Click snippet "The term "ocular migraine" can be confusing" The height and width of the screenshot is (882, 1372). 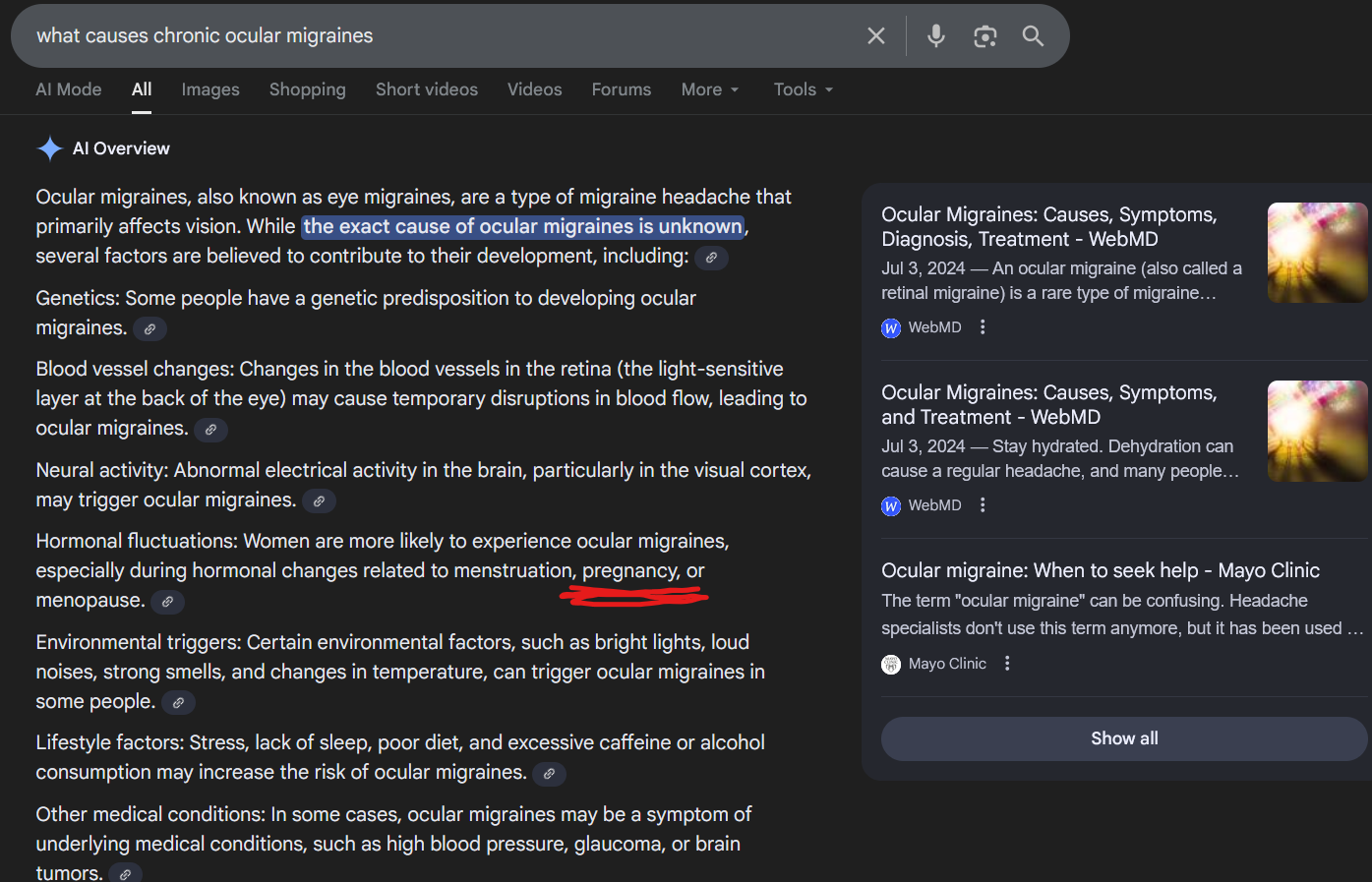pos(1122,615)
